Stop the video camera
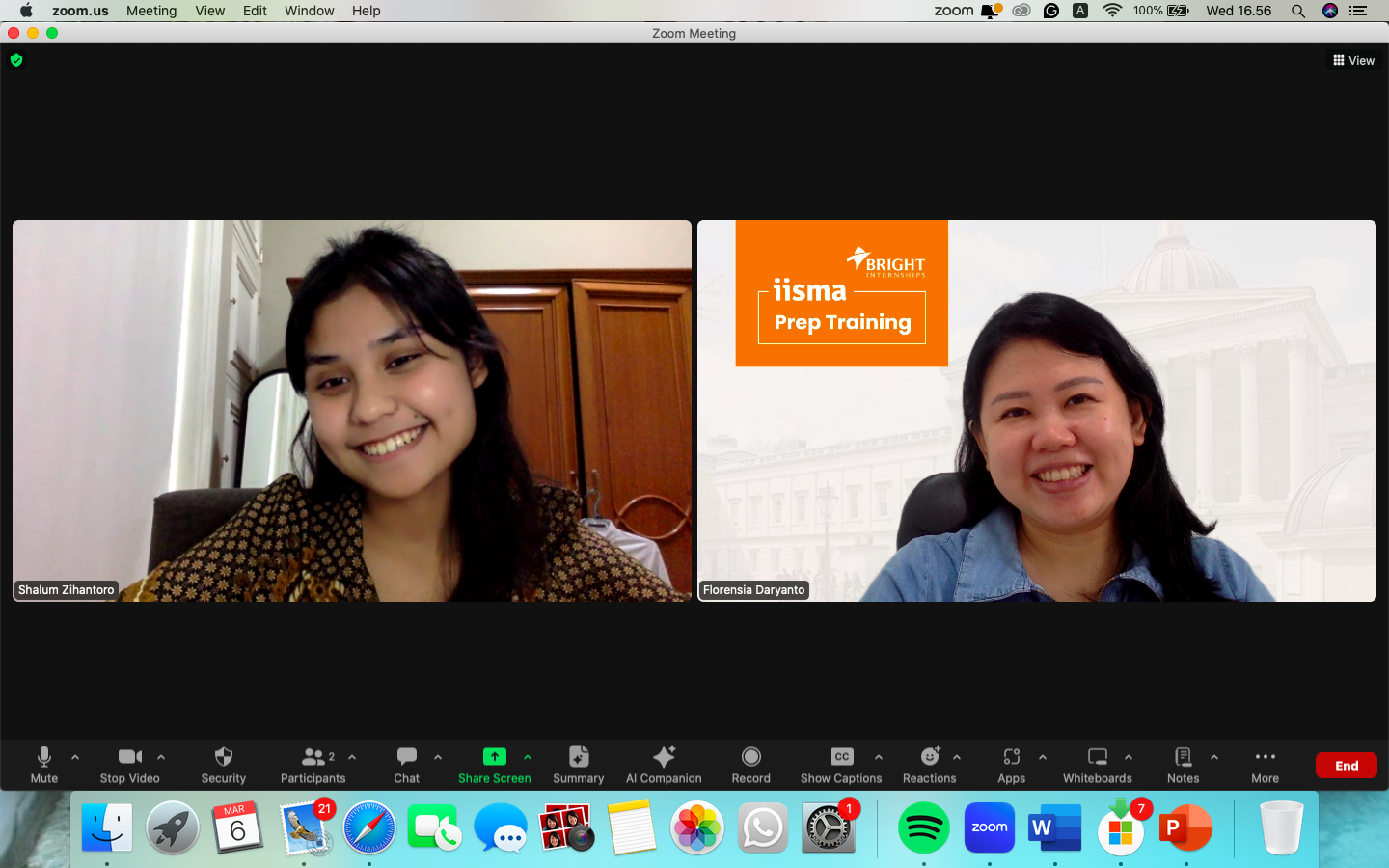 point(129,765)
